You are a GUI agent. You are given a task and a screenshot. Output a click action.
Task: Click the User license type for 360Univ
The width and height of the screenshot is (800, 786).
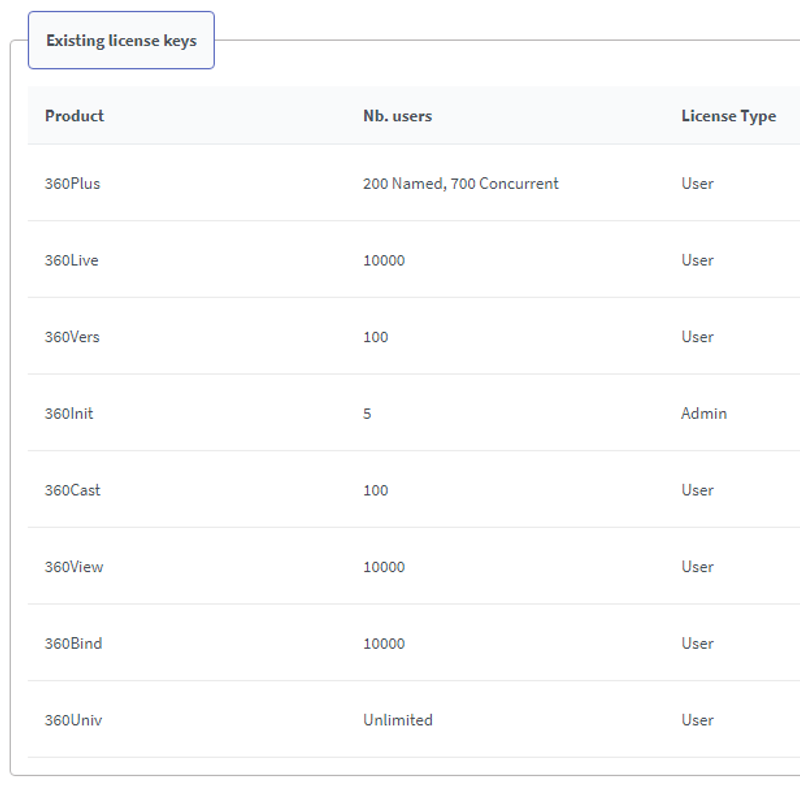tap(697, 720)
